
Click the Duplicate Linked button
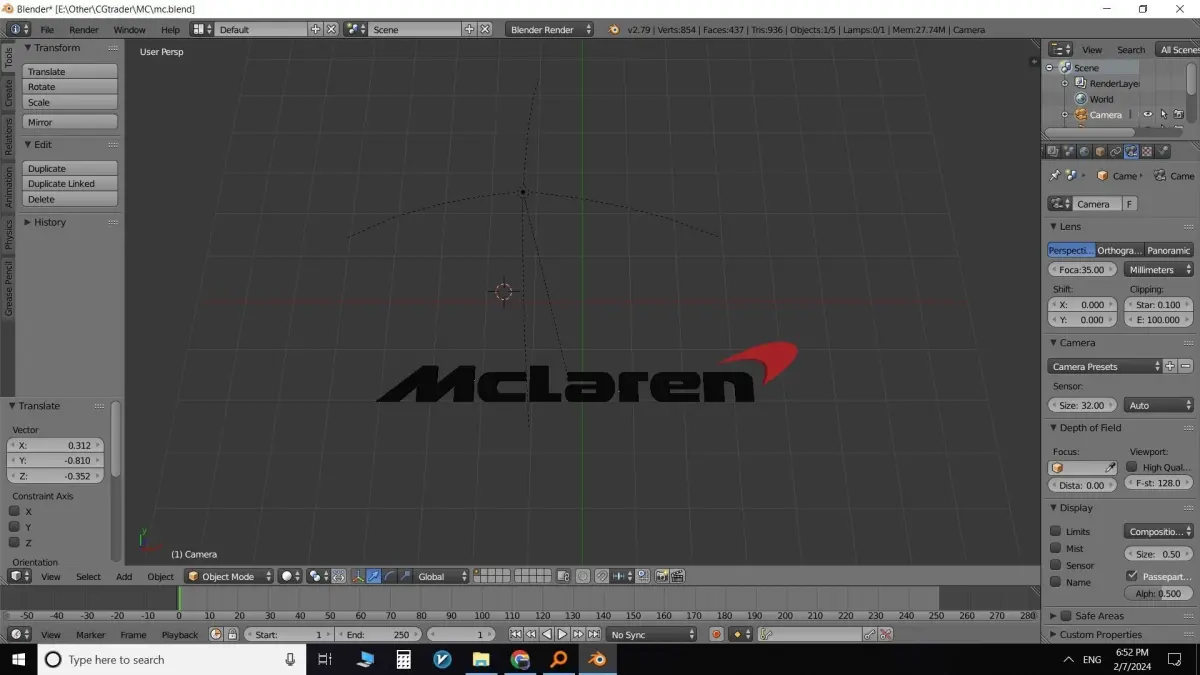point(70,184)
